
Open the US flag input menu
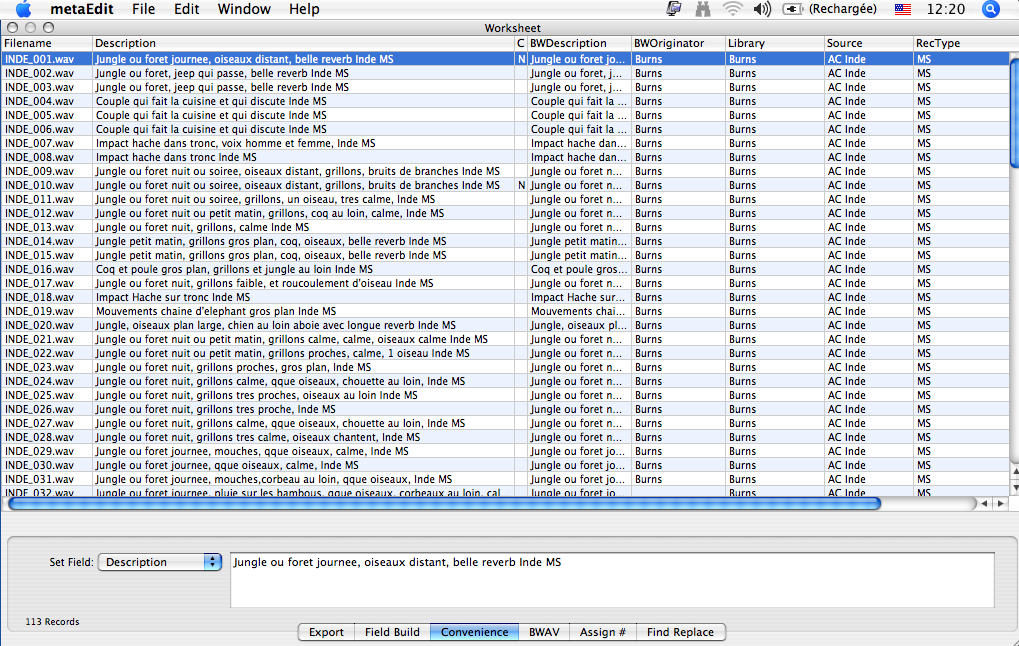(x=903, y=9)
